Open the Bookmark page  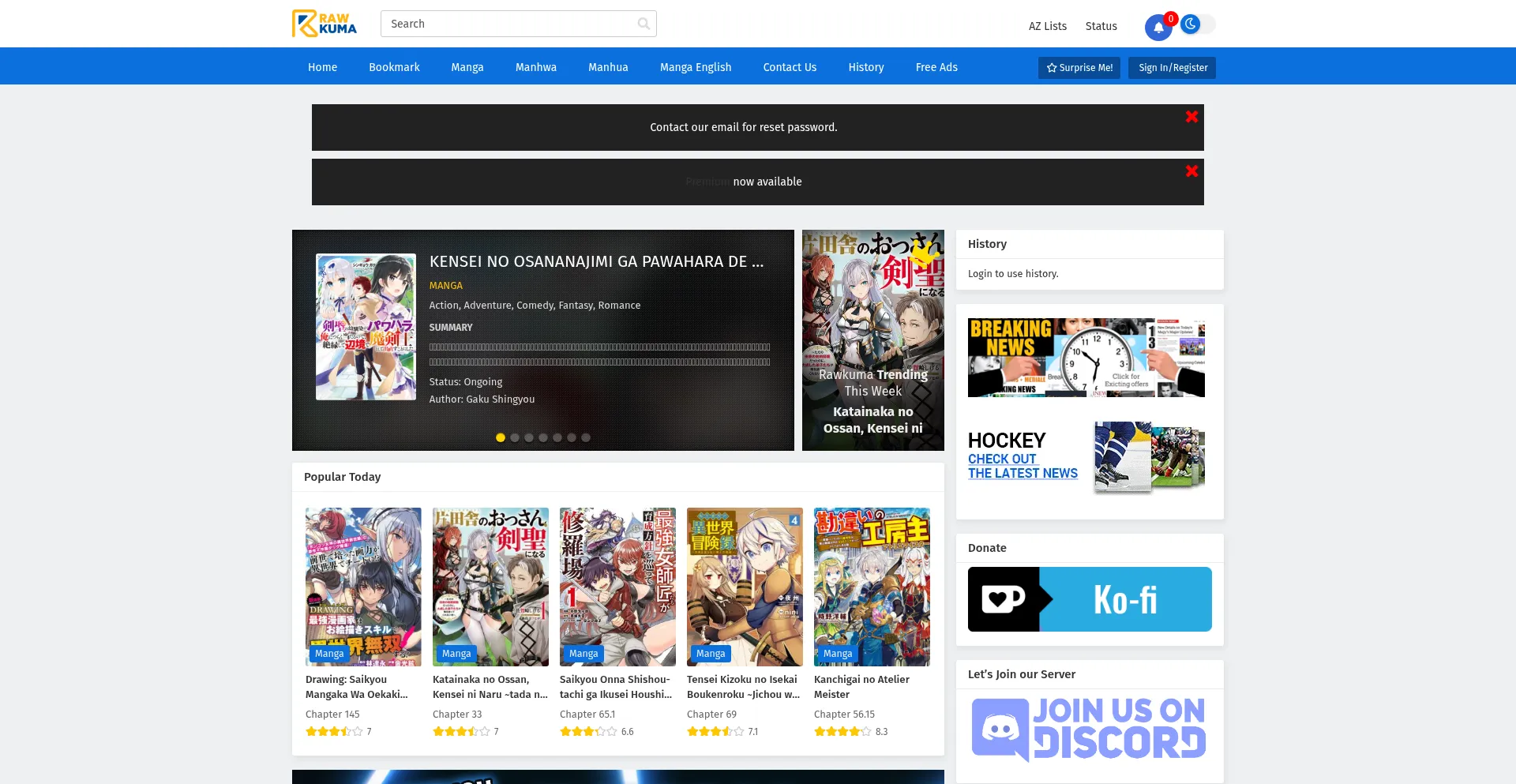(x=393, y=67)
